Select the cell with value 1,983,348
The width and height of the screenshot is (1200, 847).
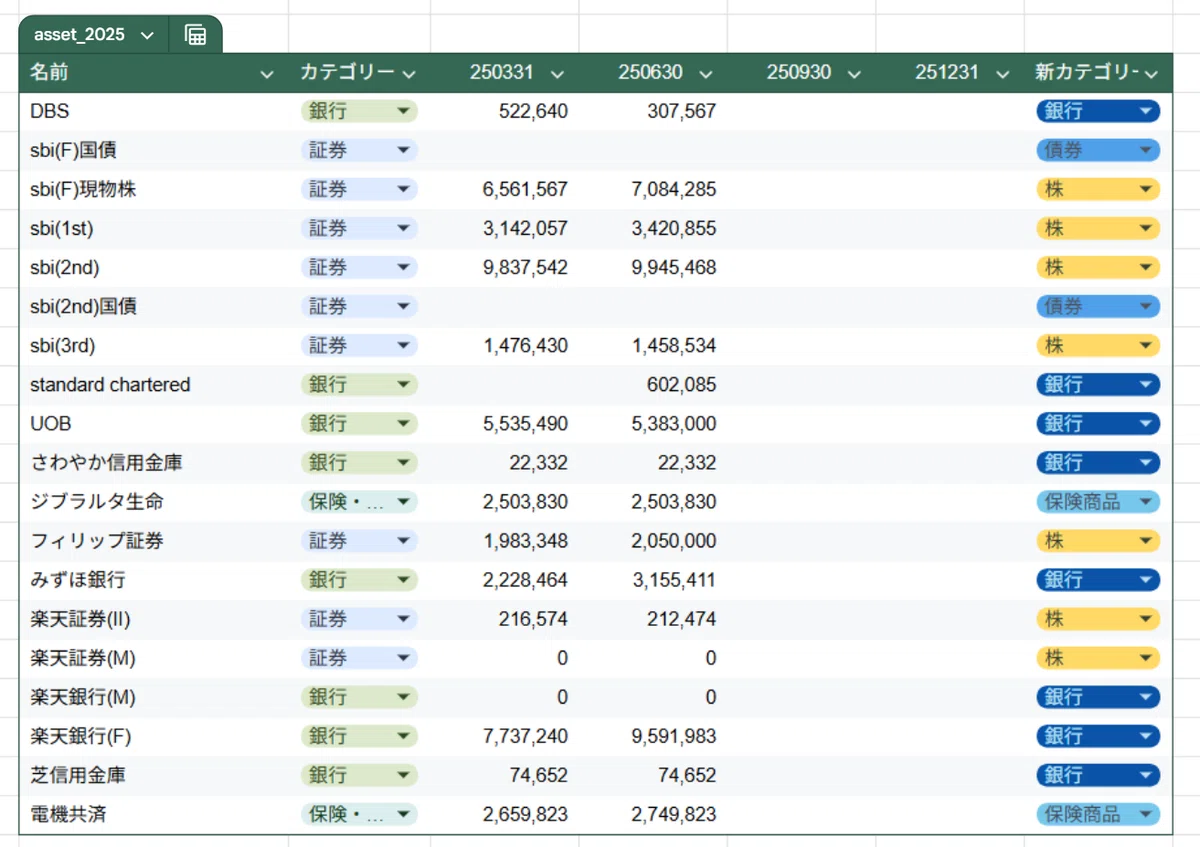point(504,541)
